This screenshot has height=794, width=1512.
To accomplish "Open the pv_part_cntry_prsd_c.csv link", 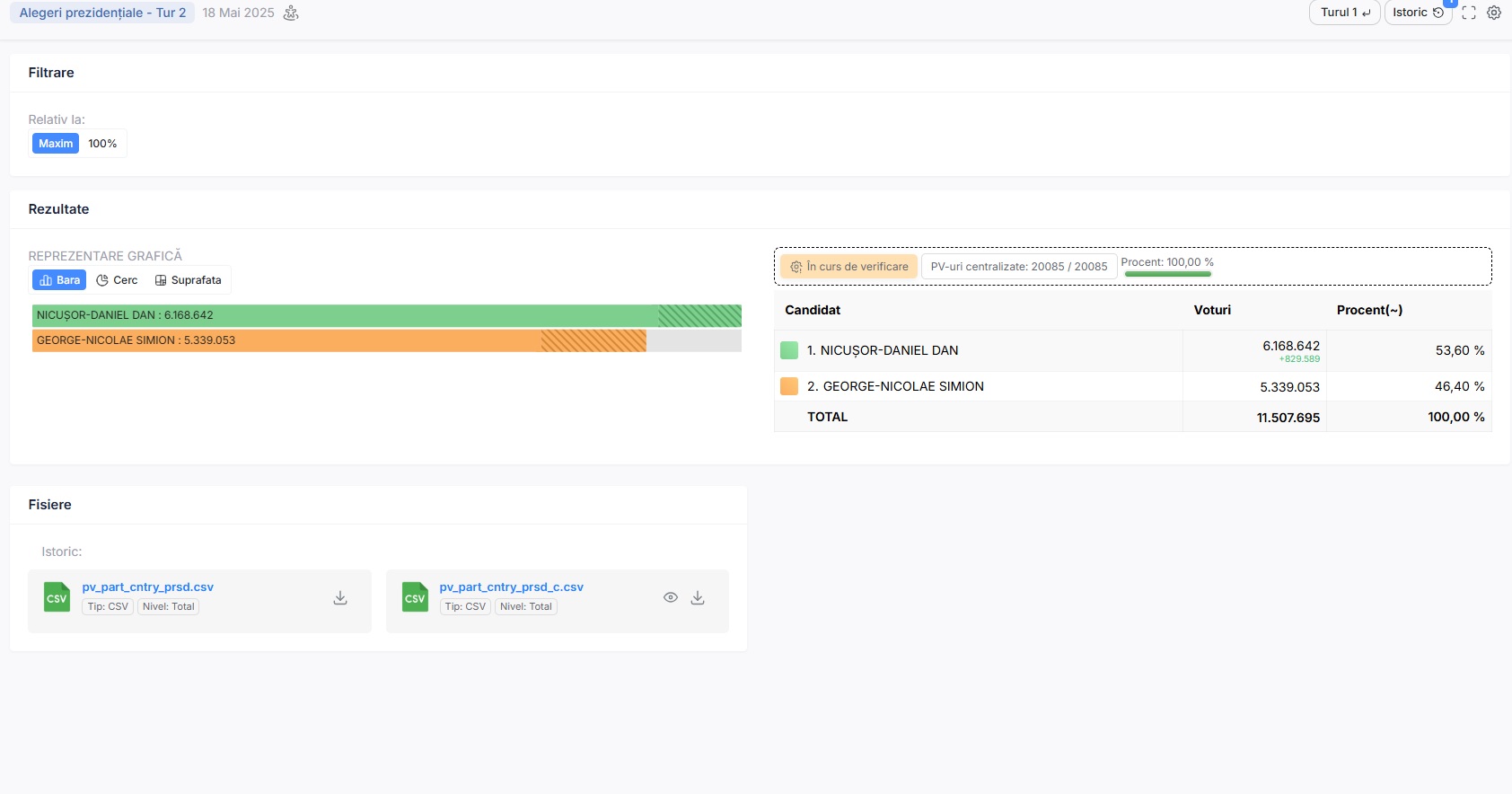I will (x=511, y=587).
